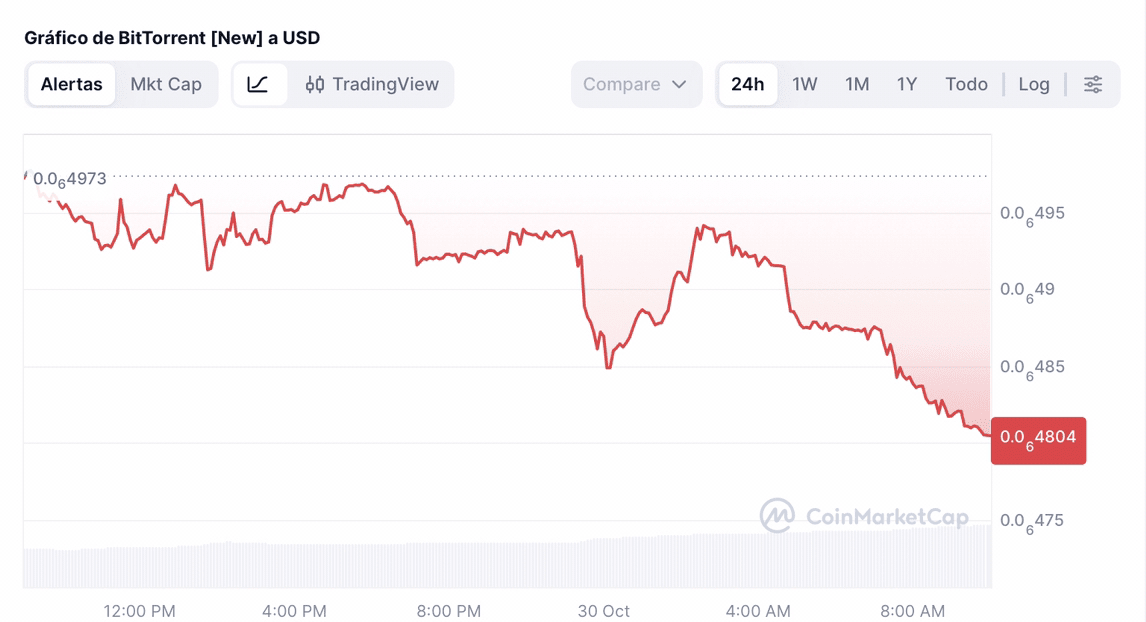Expand the Compare dropdown
1146x622 pixels.
[635, 84]
